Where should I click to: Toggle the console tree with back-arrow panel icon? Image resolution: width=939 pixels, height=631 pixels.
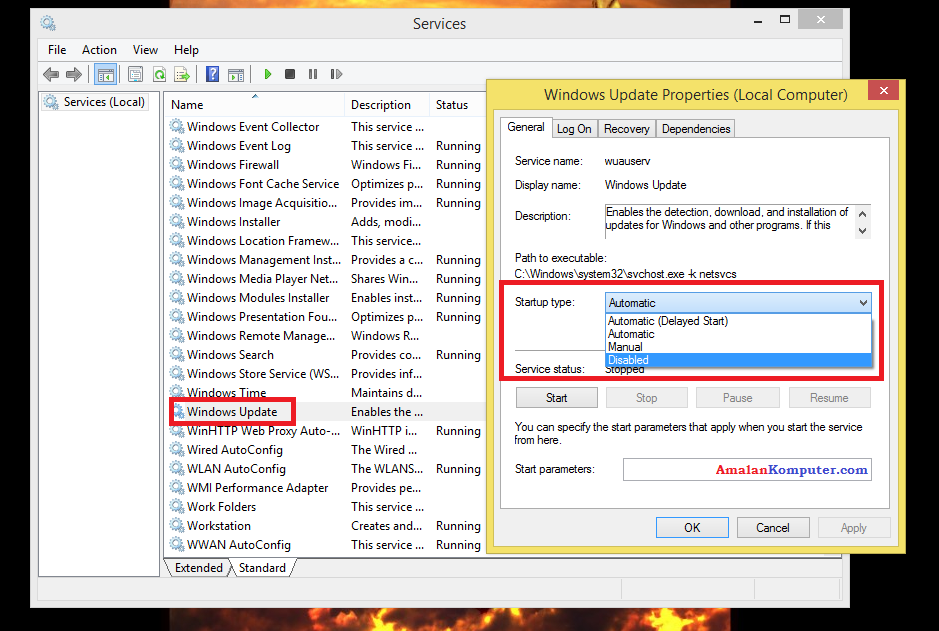click(x=105, y=73)
